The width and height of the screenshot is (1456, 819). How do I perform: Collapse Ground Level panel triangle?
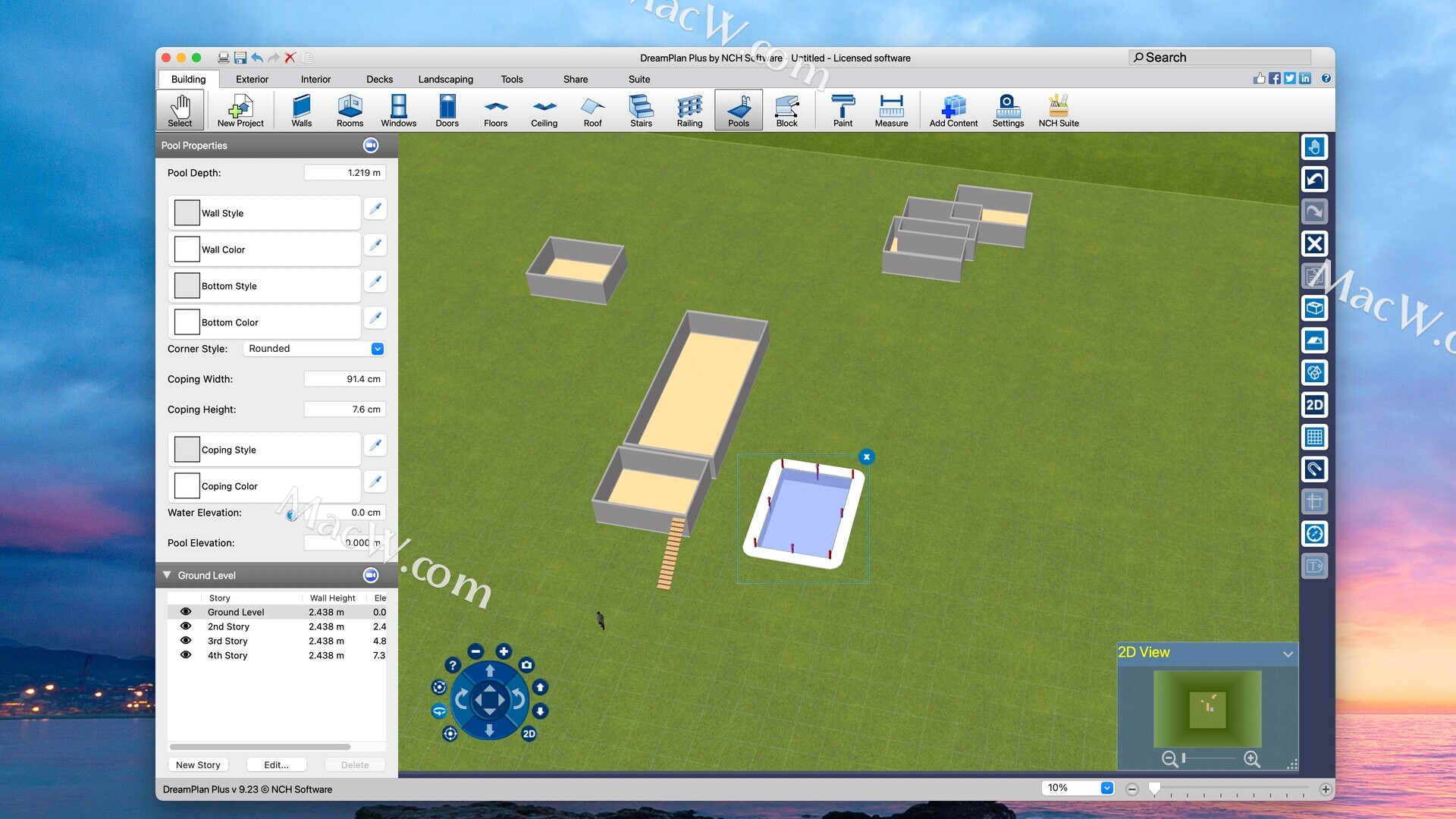pyautogui.click(x=167, y=575)
